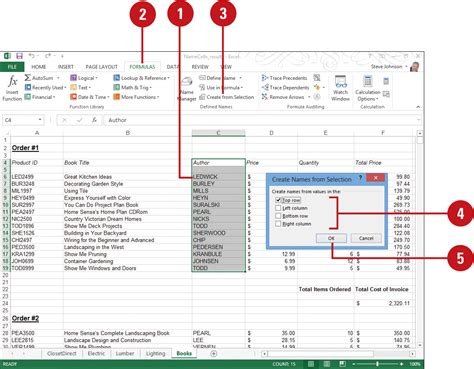Click the Trace Precedents icon
474x369 pixels.
pyautogui.click(x=265, y=78)
